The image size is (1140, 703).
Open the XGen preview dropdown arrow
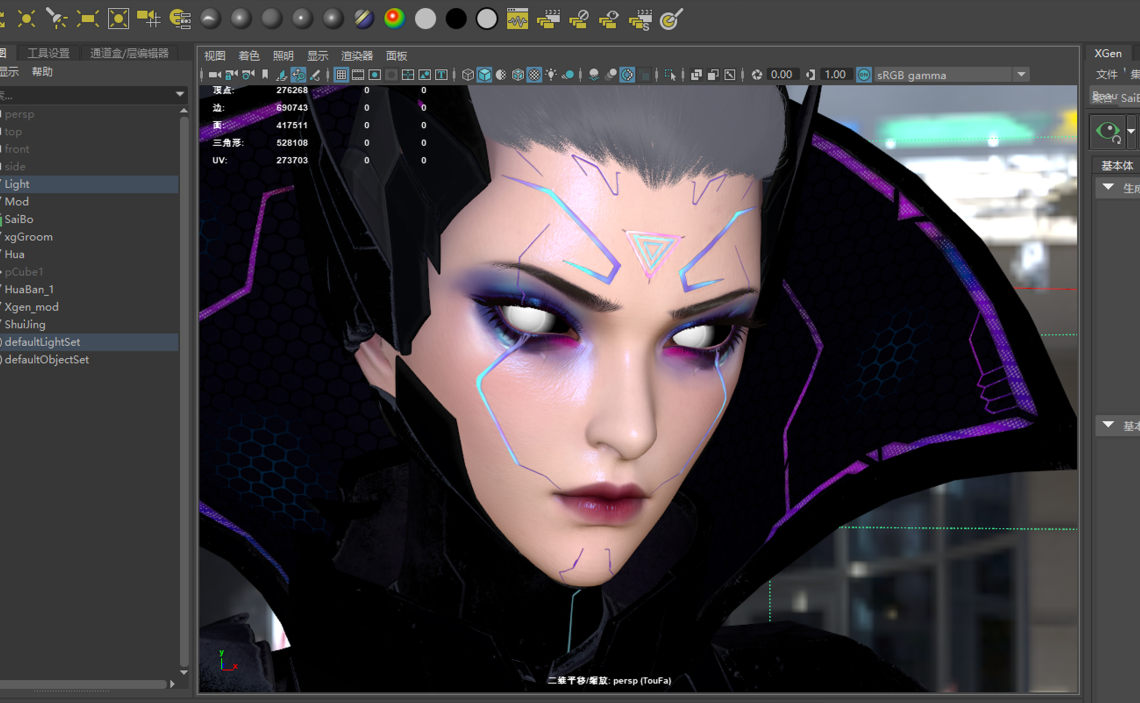(1131, 132)
